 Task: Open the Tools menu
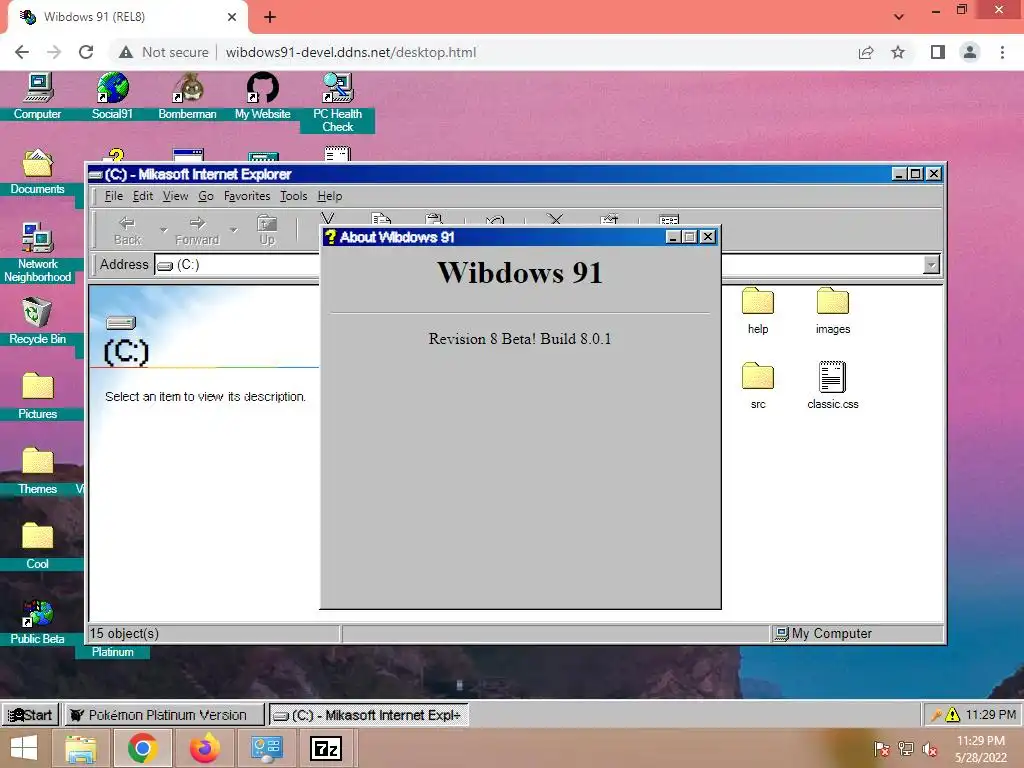click(293, 196)
